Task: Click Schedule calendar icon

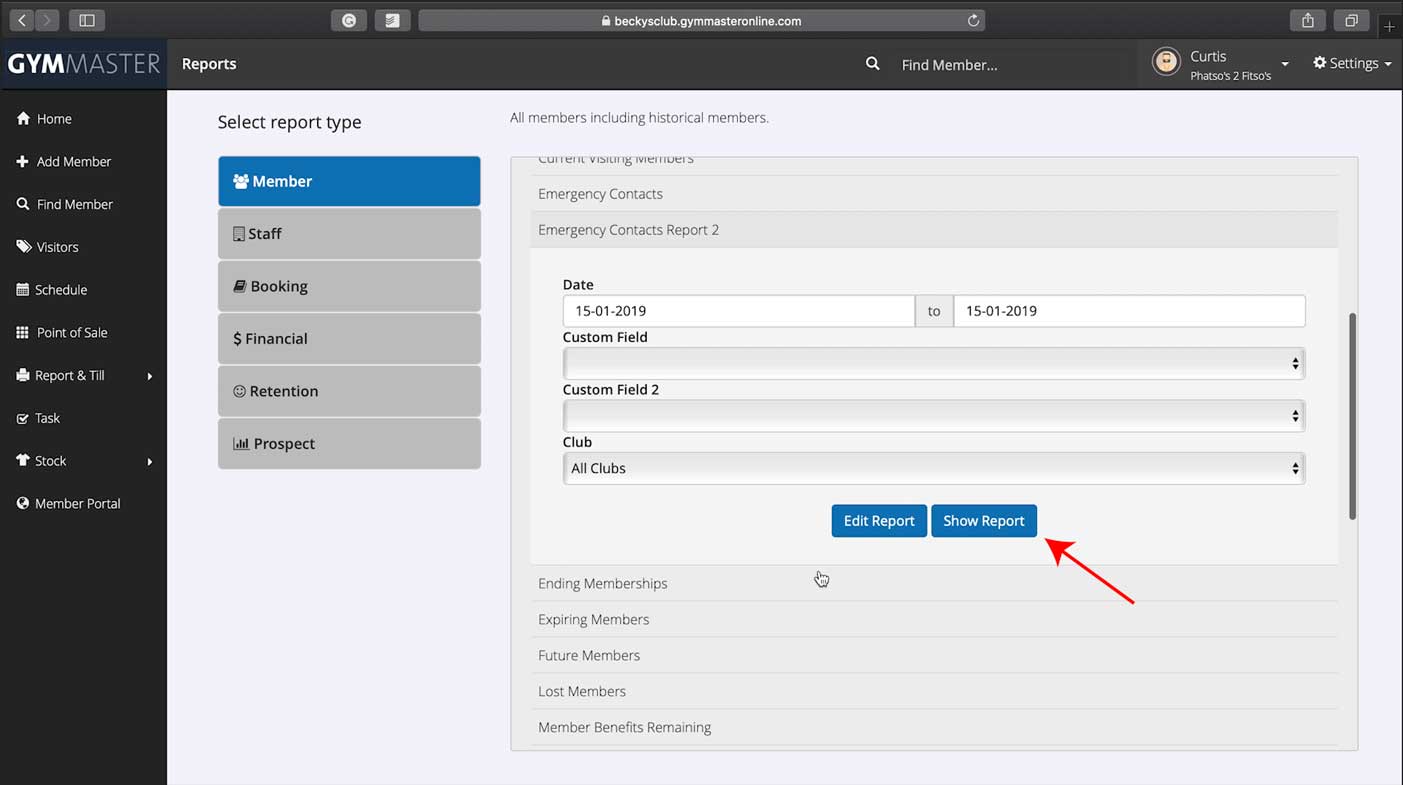Action: 23,290
